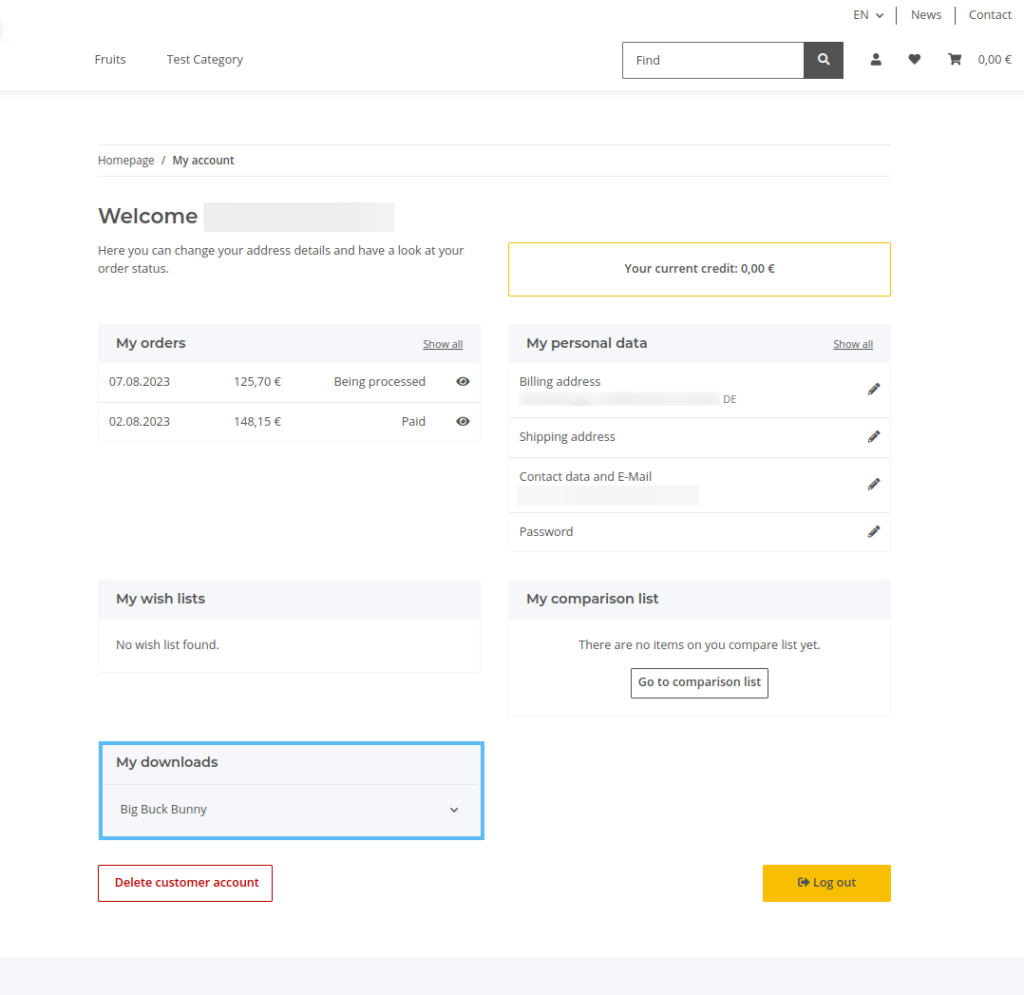This screenshot has width=1024, height=995.
Task: Click Delete customer account
Action: point(184,883)
